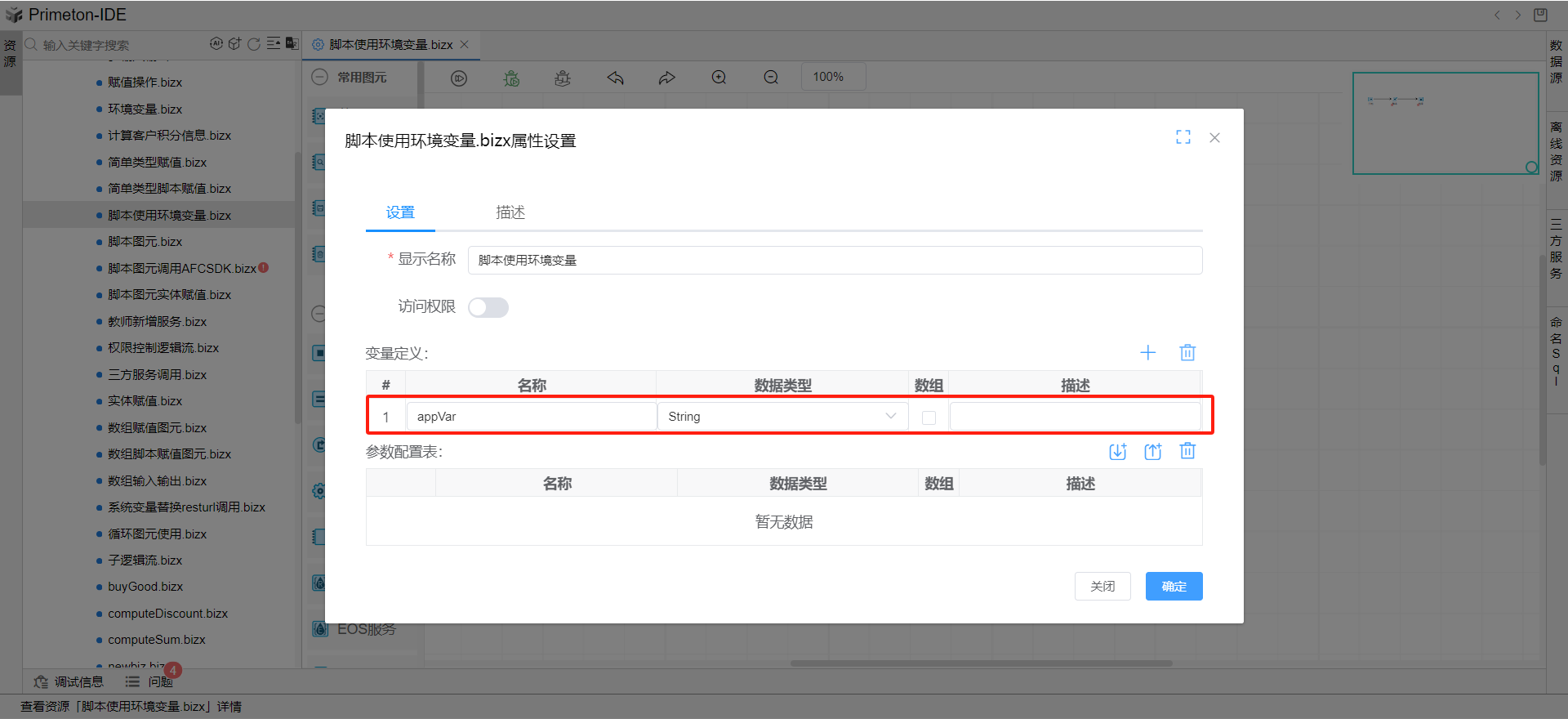Check the 数组 checkbox for appVar
1568x719 pixels.
tap(929, 418)
